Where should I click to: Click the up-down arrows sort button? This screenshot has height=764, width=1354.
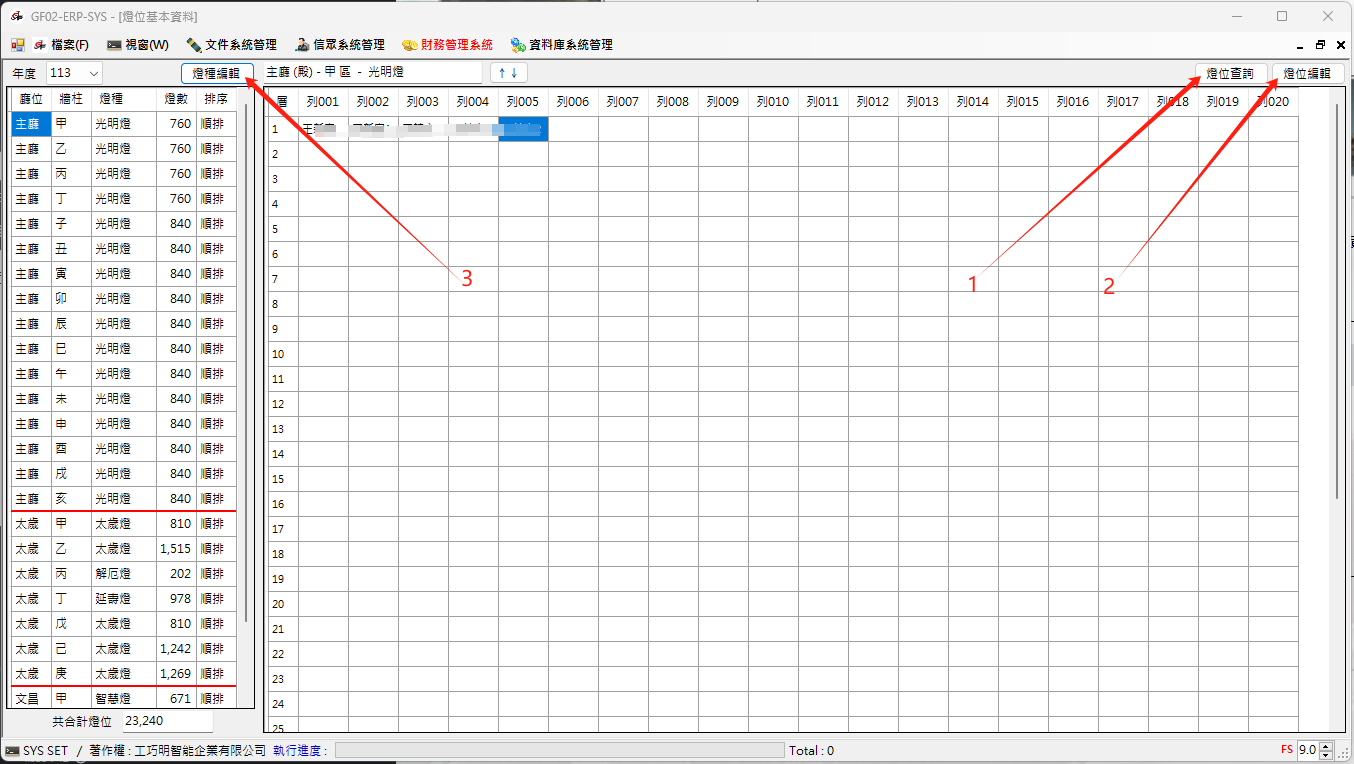508,73
